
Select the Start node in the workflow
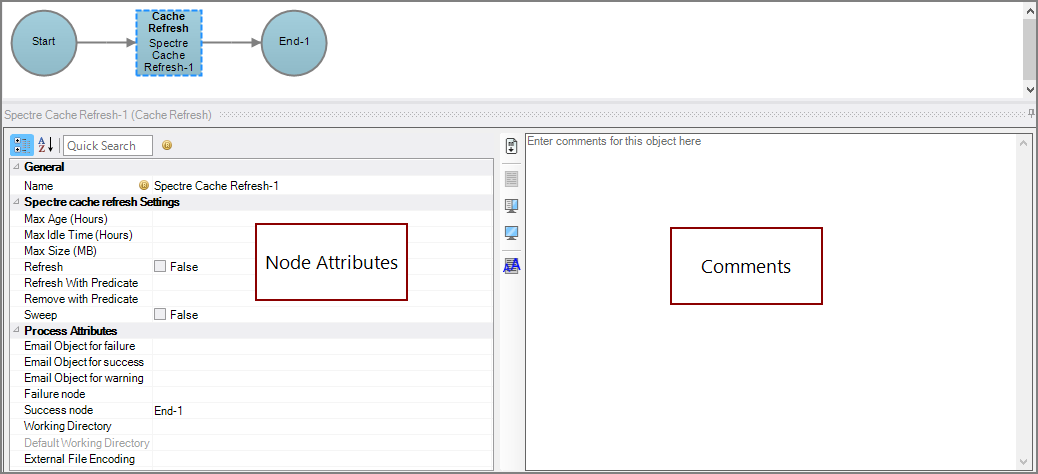pyautogui.click(x=43, y=42)
